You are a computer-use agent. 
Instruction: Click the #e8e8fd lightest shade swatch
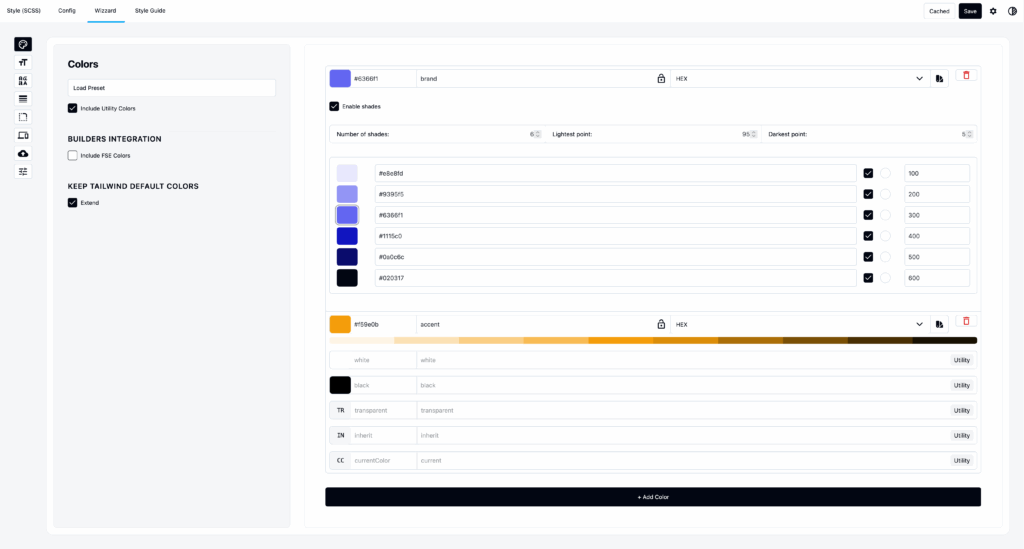coord(347,173)
